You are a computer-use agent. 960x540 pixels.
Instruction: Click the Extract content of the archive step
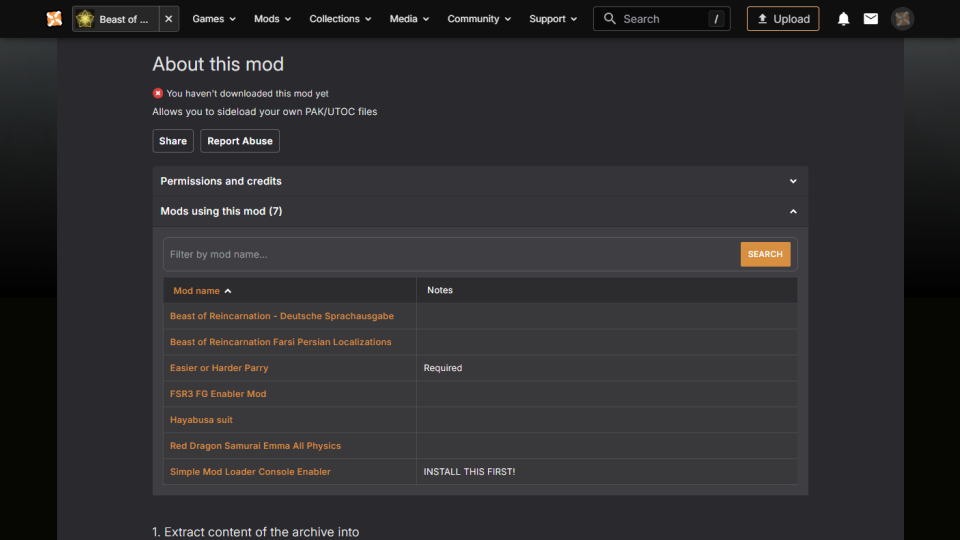[255, 532]
